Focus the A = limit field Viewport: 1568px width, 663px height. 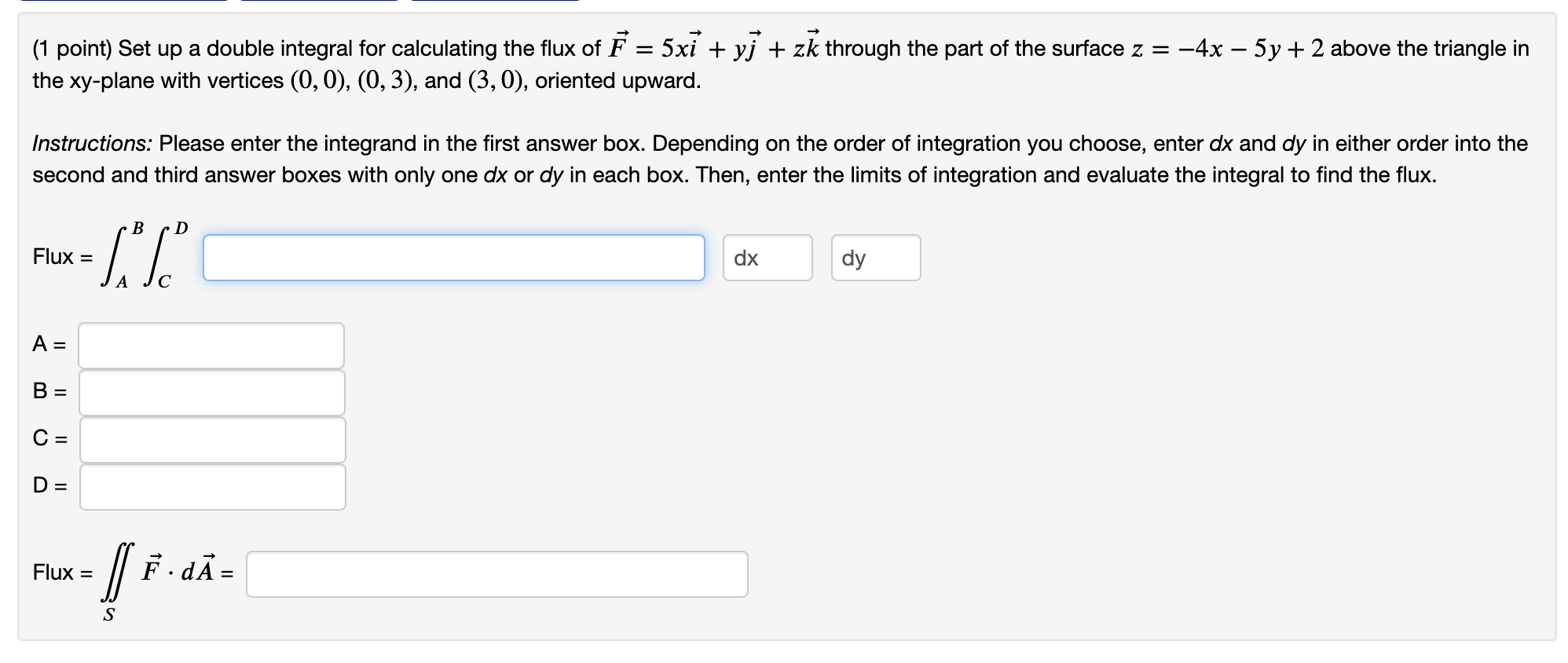click(x=211, y=346)
